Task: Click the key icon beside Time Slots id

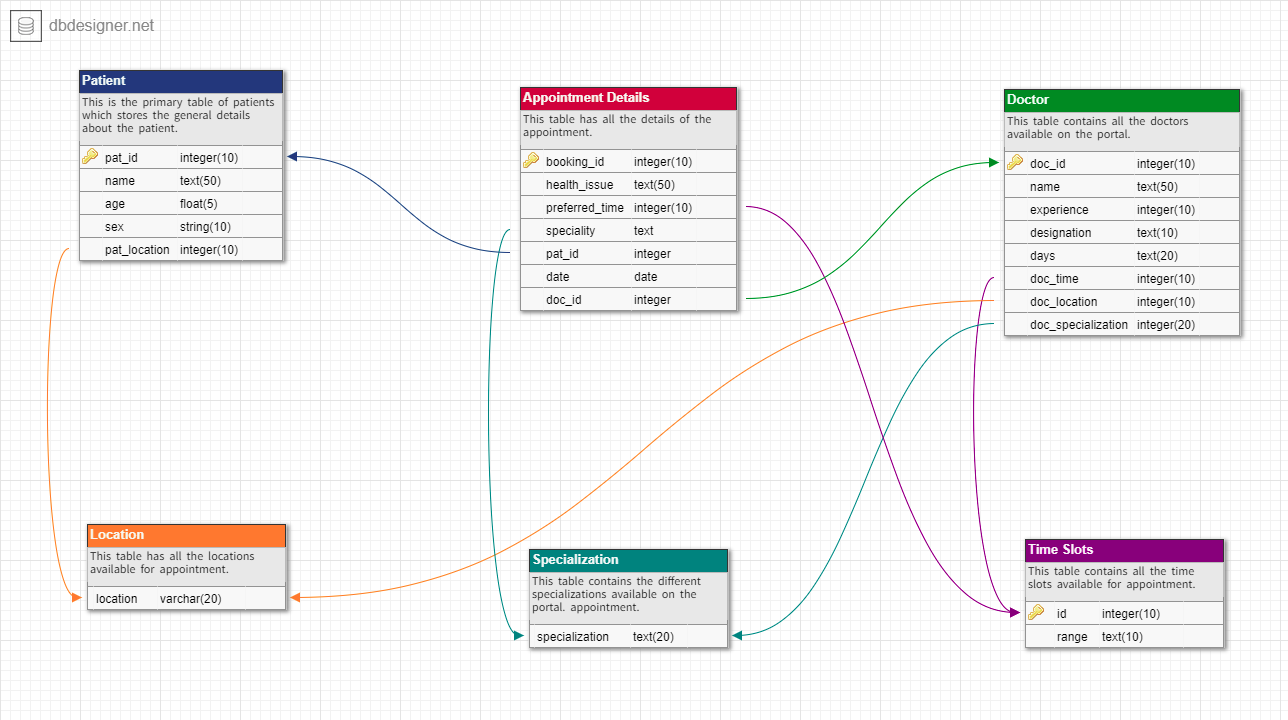Action: [1036, 613]
